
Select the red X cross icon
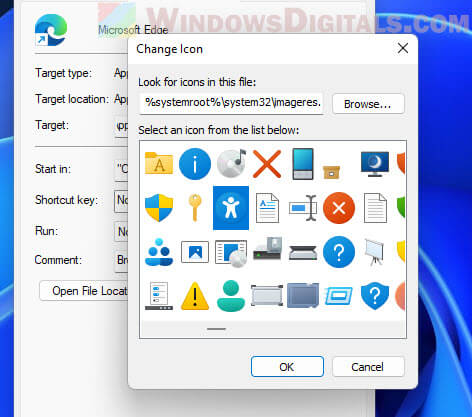click(x=267, y=164)
